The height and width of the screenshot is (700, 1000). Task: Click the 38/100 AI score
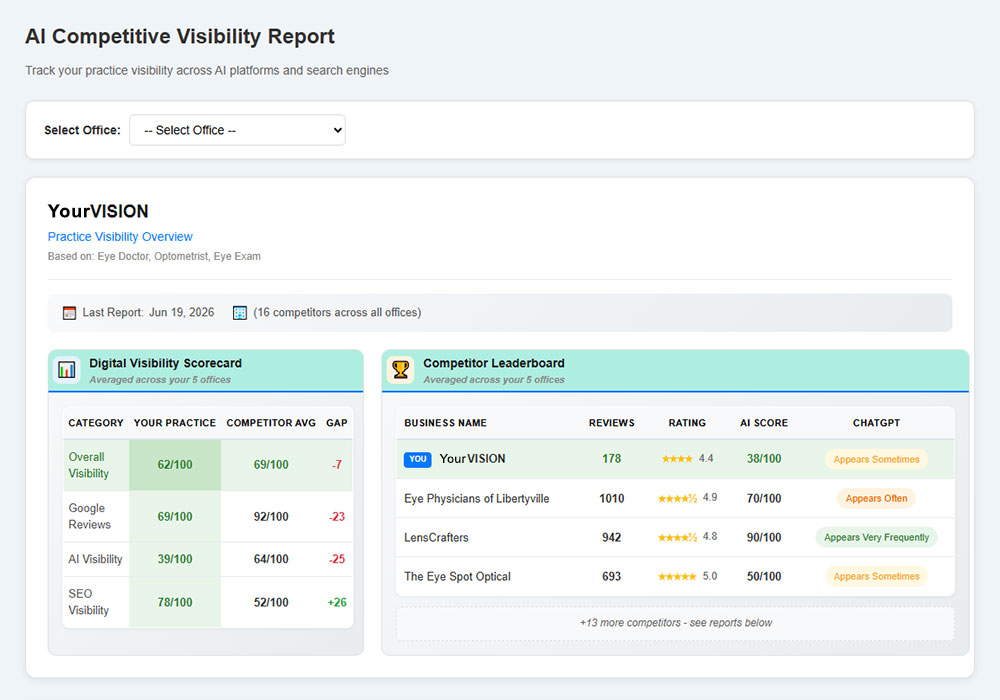click(764, 458)
